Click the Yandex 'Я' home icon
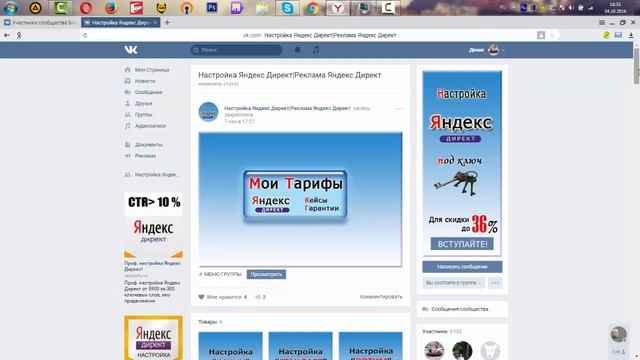Viewport: 640px width, 360px height. pos(19,36)
